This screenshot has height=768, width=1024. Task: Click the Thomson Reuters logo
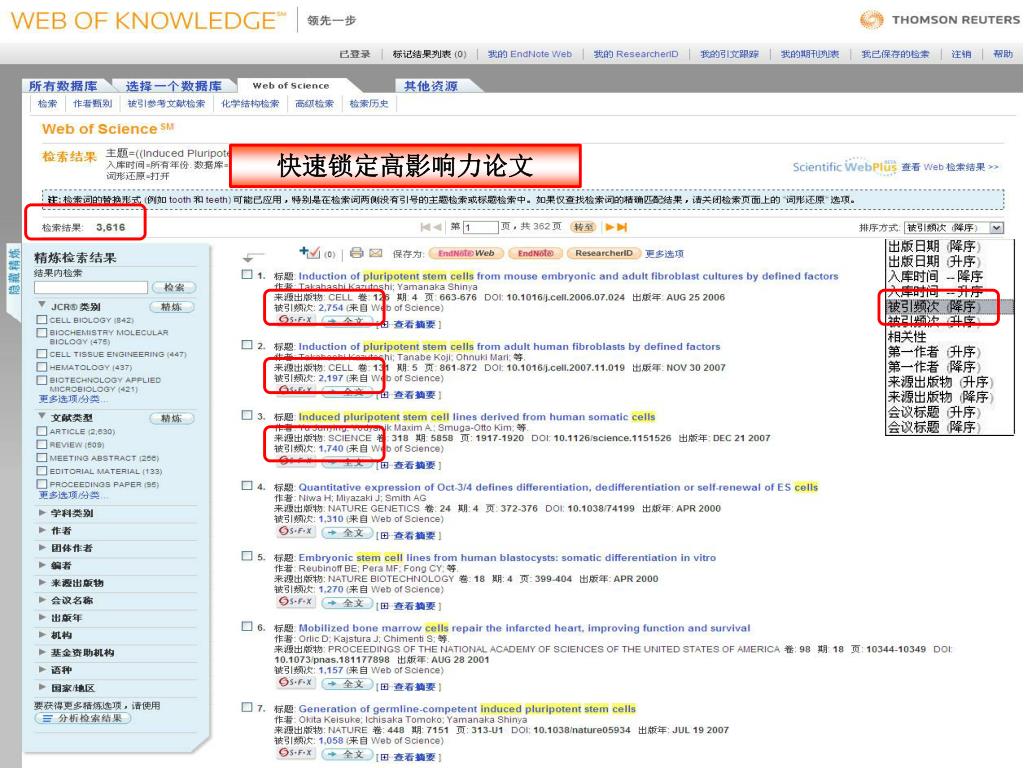(x=939, y=20)
